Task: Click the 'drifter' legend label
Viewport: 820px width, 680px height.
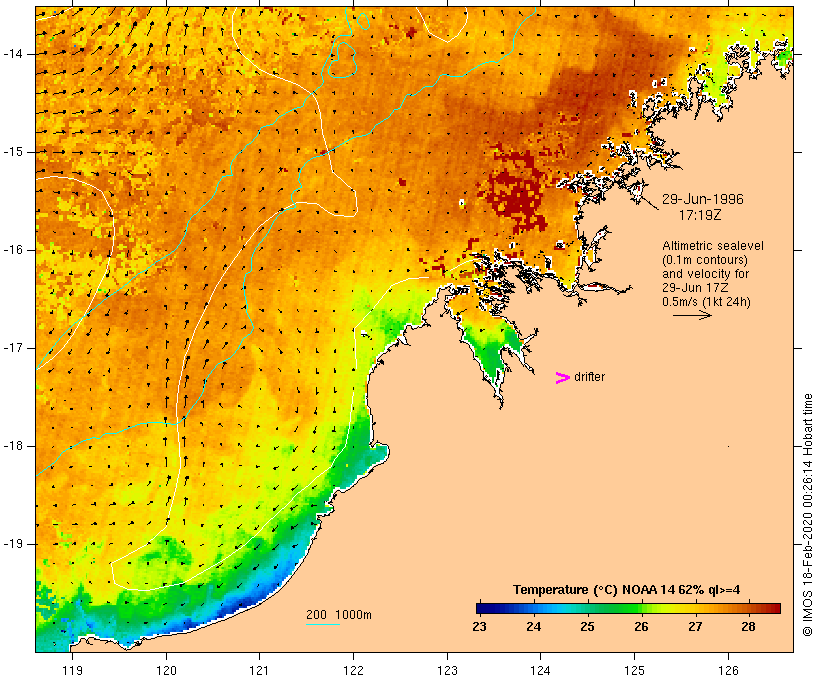Action: tap(589, 377)
